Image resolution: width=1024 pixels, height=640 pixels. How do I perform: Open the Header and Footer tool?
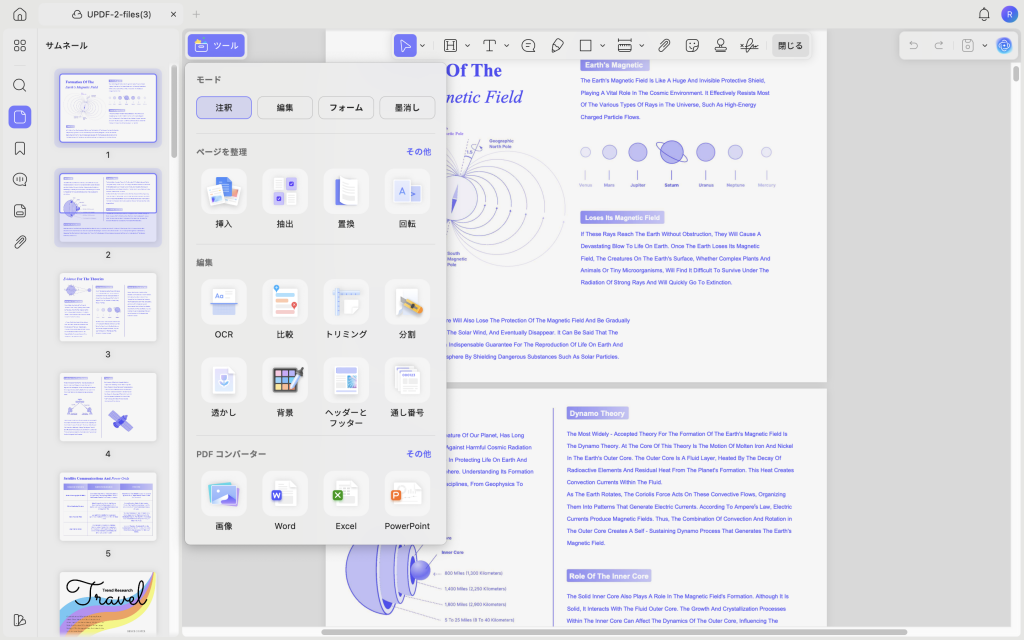click(346, 380)
